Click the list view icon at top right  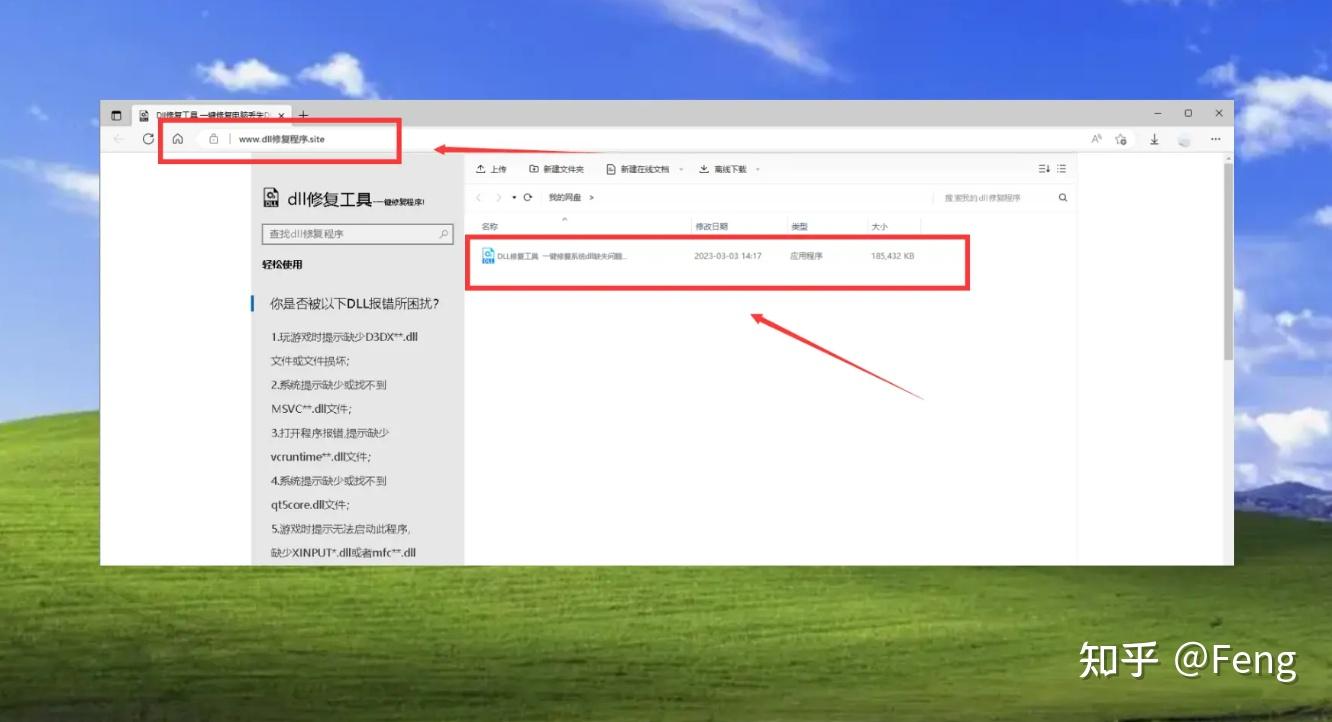[1062, 168]
